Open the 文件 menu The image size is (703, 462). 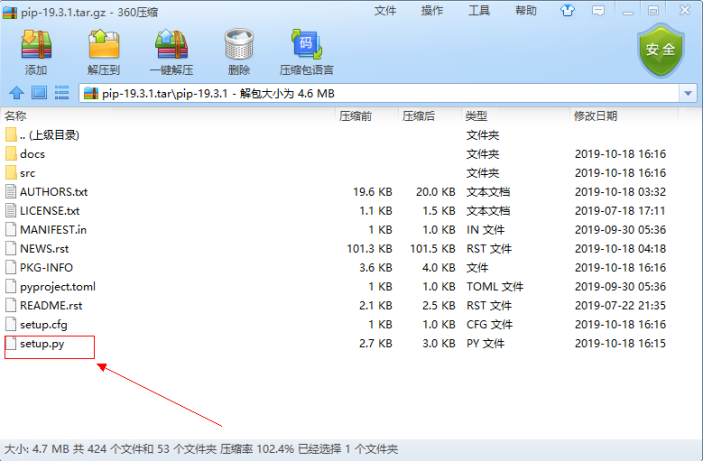(385, 11)
